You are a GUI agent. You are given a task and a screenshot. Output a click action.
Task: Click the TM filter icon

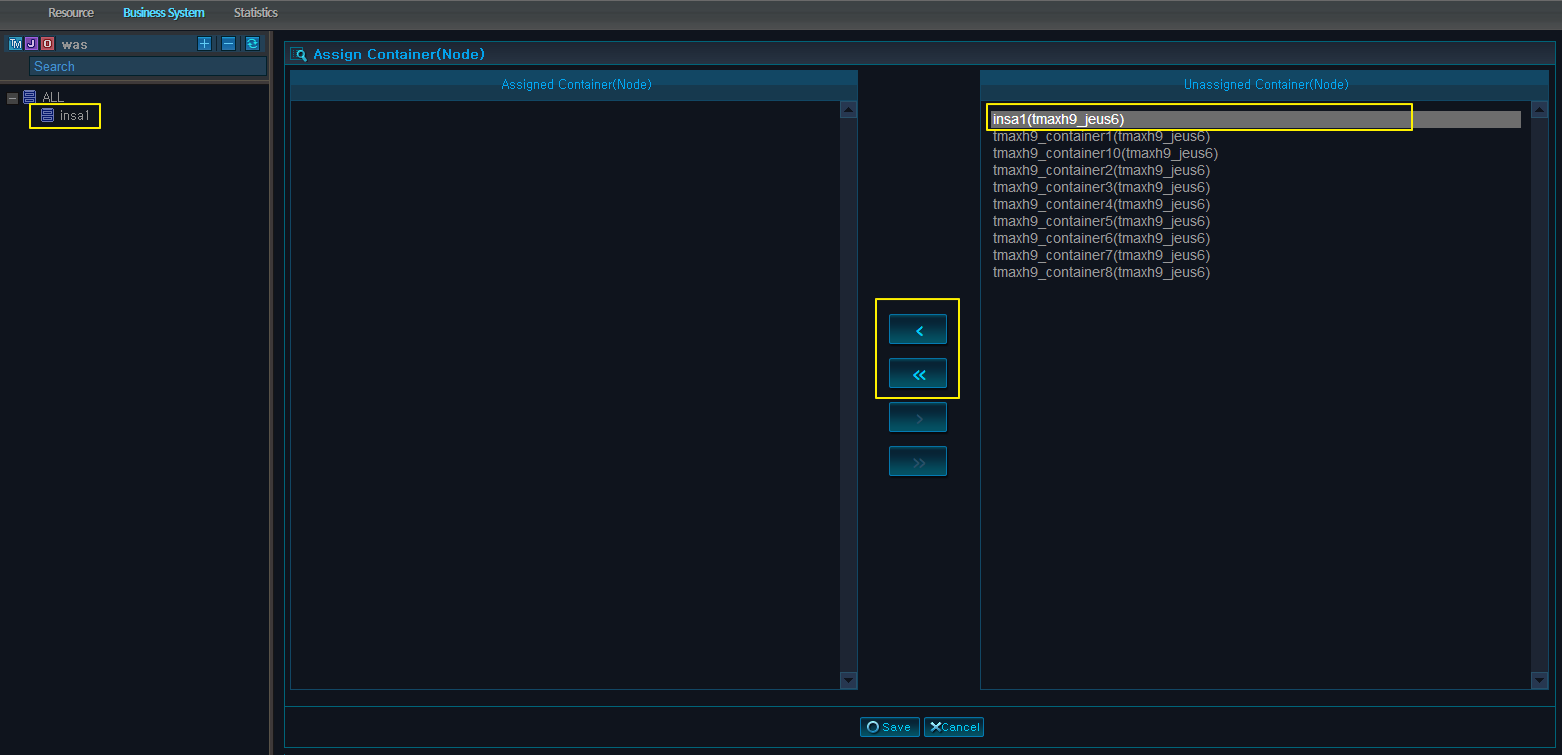pos(15,44)
